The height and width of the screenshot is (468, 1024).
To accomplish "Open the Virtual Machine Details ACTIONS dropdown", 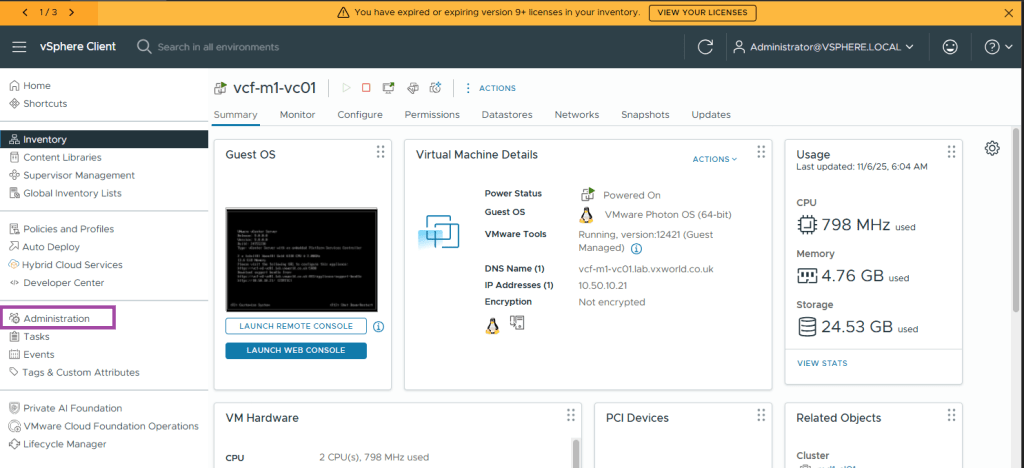I will point(714,159).
